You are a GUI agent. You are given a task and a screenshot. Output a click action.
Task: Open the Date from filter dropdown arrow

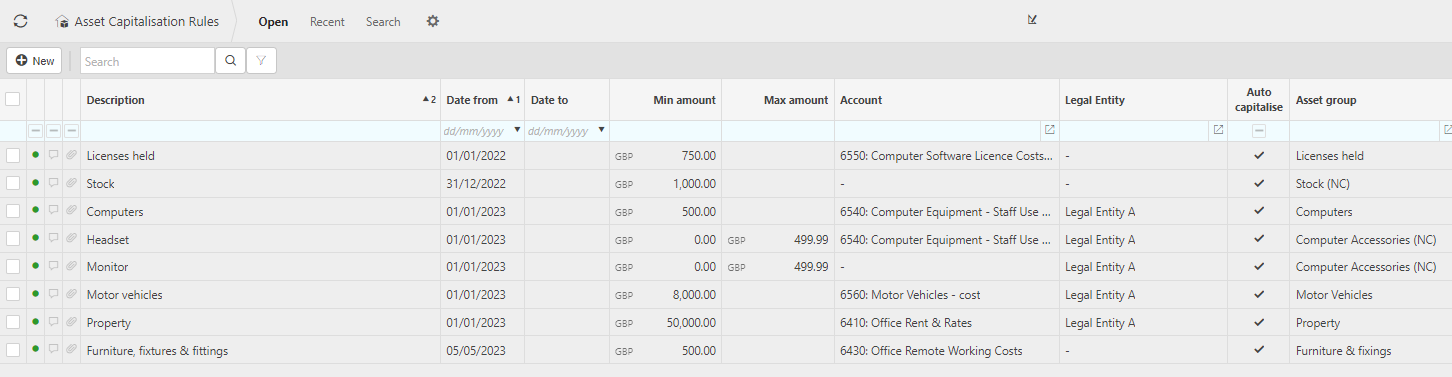(x=517, y=130)
